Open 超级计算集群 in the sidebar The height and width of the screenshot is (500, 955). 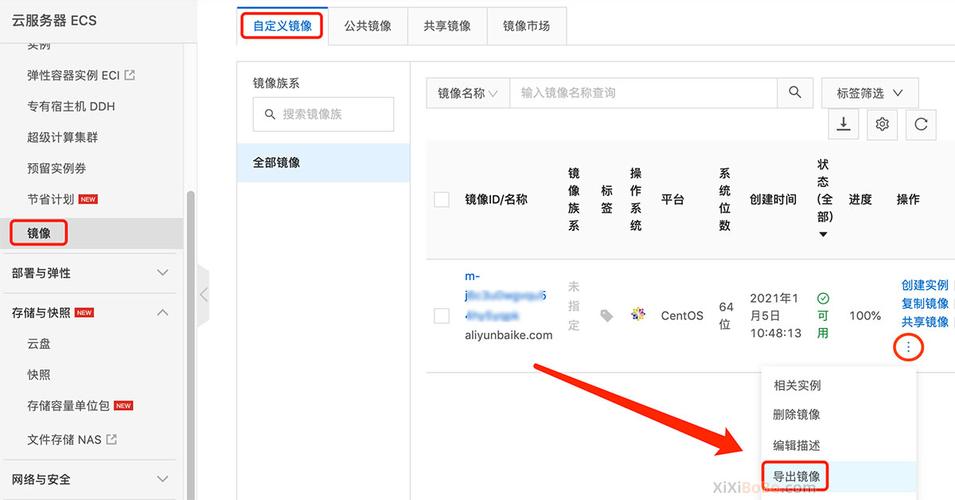pyautogui.click(x=62, y=137)
